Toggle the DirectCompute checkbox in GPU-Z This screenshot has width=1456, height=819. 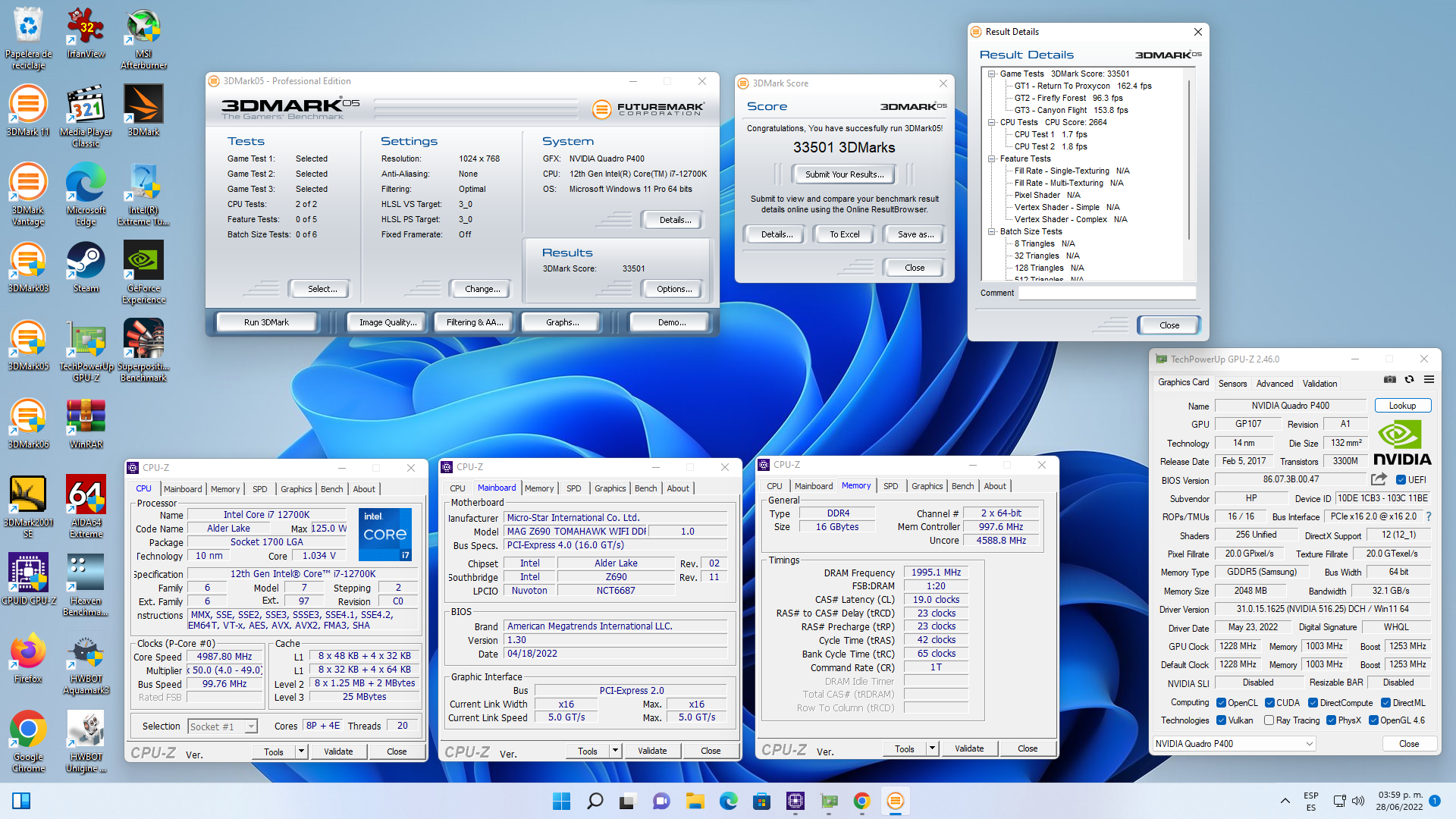click(1313, 703)
